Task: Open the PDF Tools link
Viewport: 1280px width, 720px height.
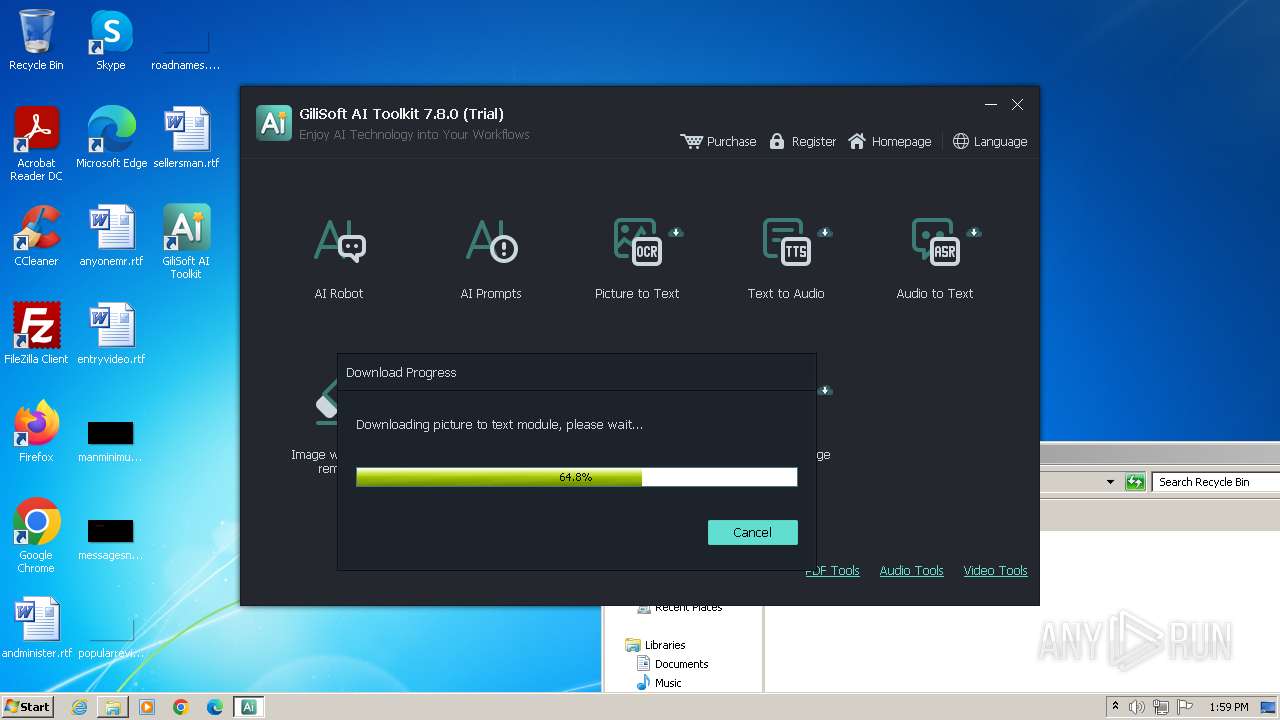Action: (x=832, y=570)
